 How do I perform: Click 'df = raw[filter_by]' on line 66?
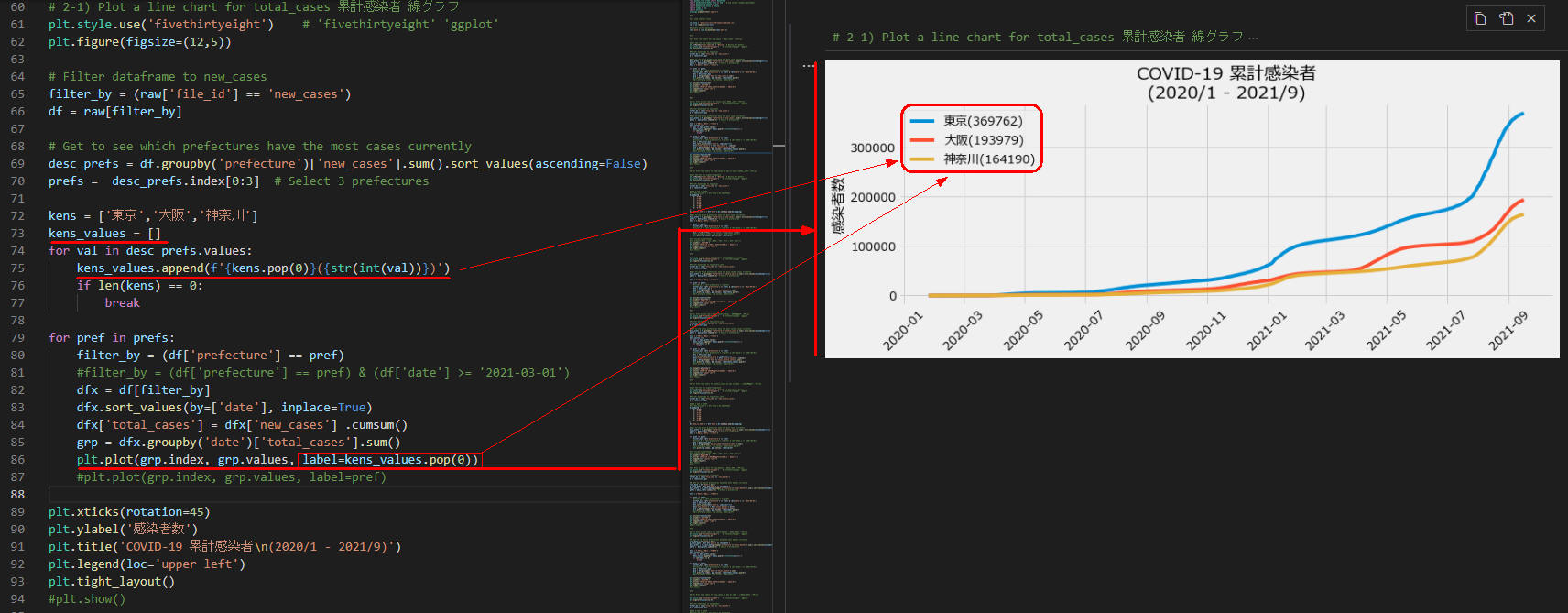coord(115,112)
